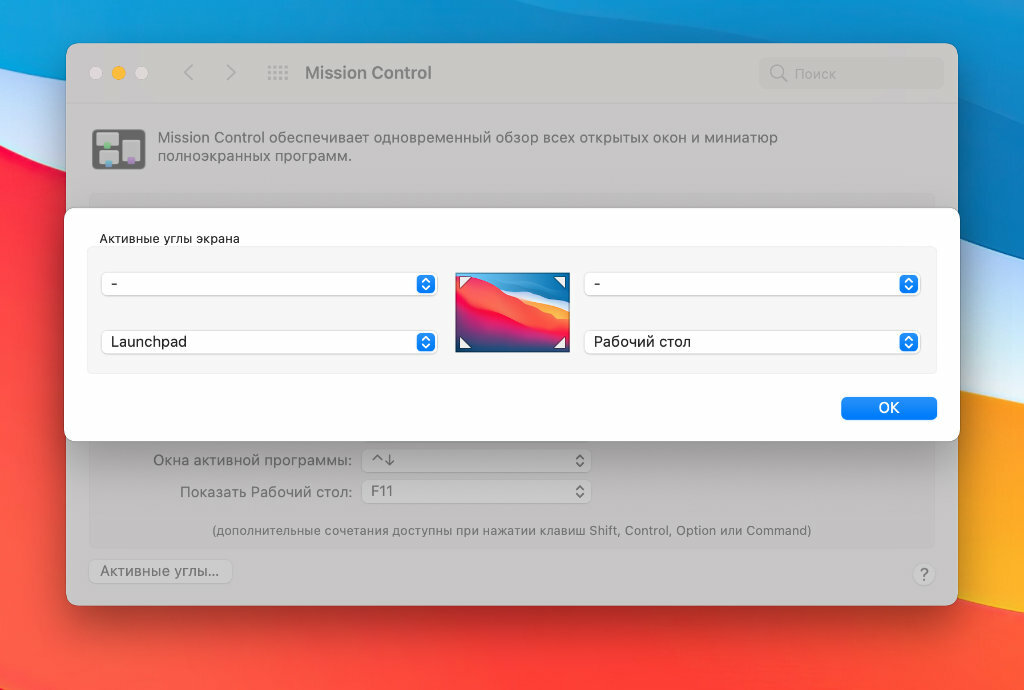Click the search magnifier icon
The height and width of the screenshot is (690, 1024).
(778, 73)
